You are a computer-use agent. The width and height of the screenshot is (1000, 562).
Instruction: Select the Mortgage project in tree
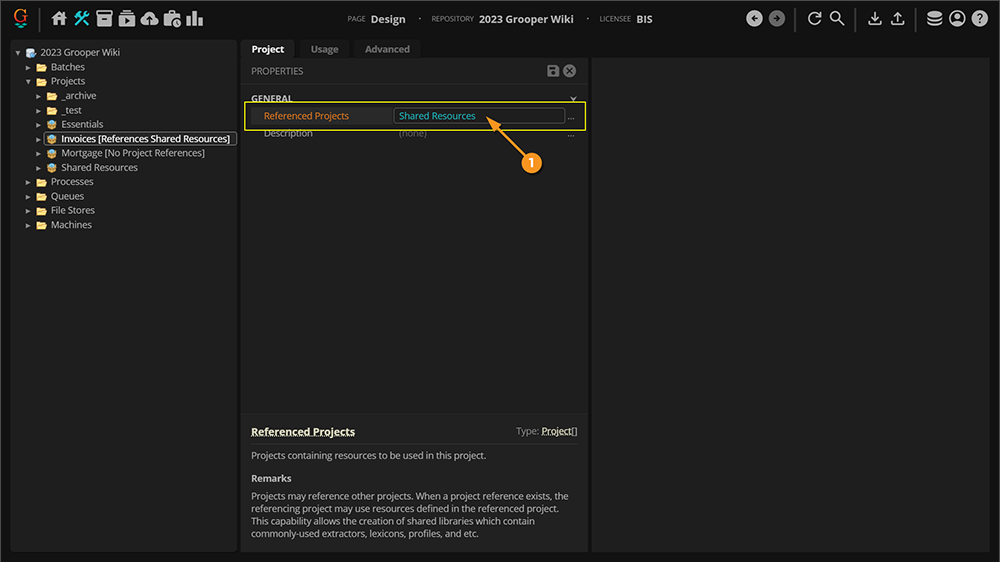[x=132, y=153]
